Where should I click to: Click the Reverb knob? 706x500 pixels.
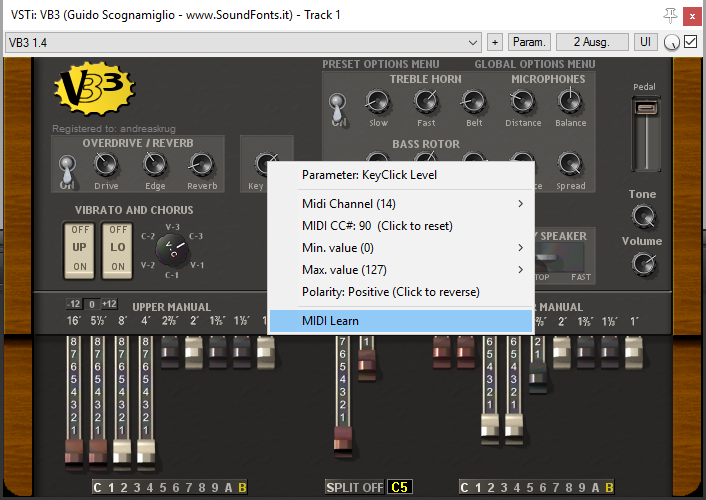click(x=201, y=164)
